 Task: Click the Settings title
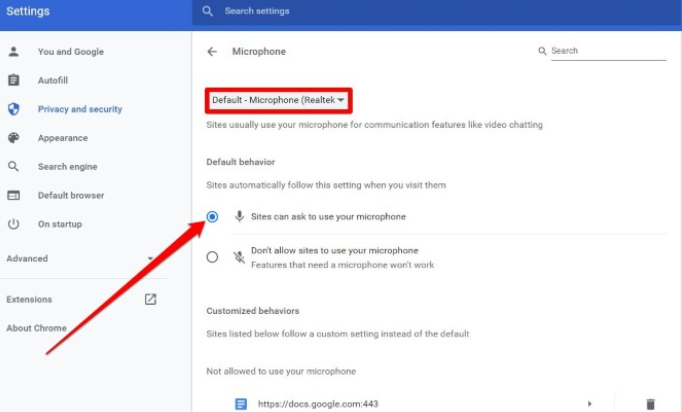click(x=28, y=11)
